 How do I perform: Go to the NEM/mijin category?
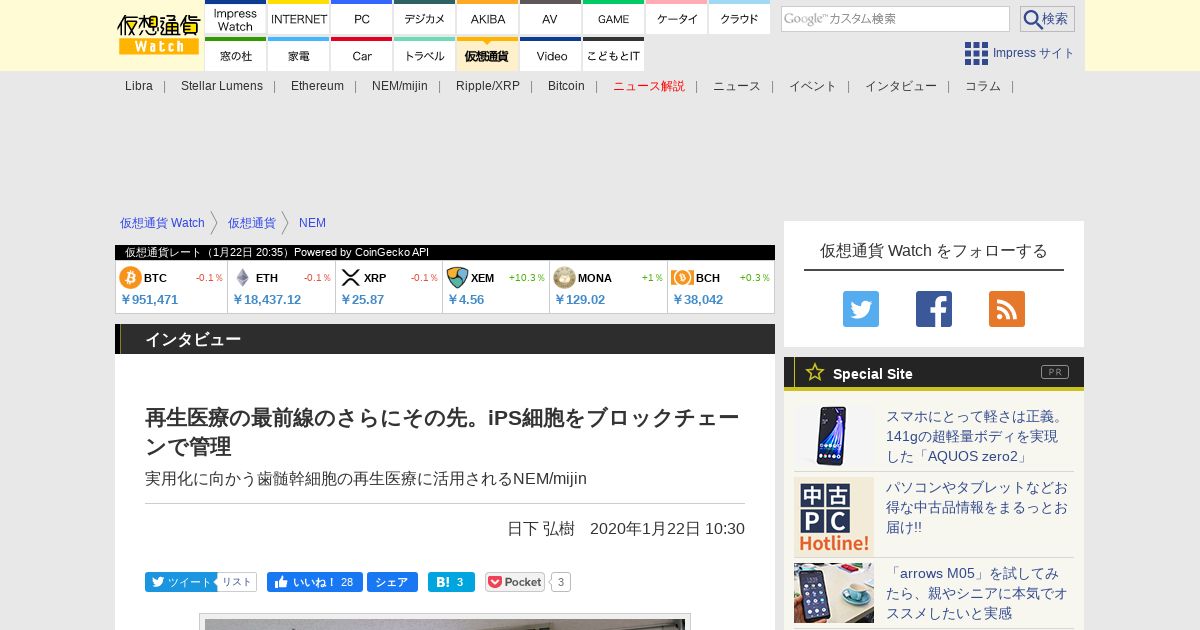[x=400, y=86]
